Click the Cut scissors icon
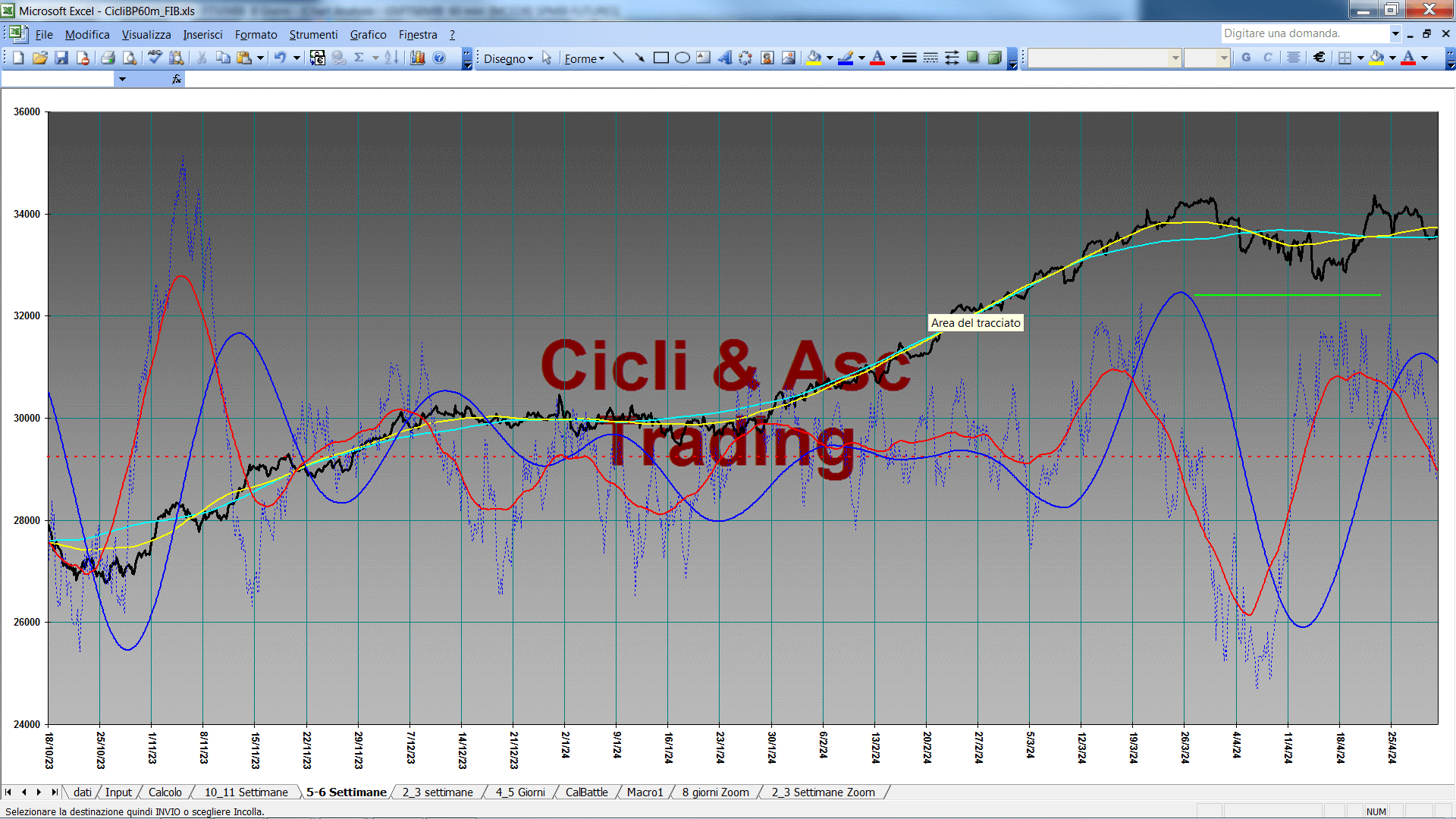The image size is (1456, 819). point(201,58)
